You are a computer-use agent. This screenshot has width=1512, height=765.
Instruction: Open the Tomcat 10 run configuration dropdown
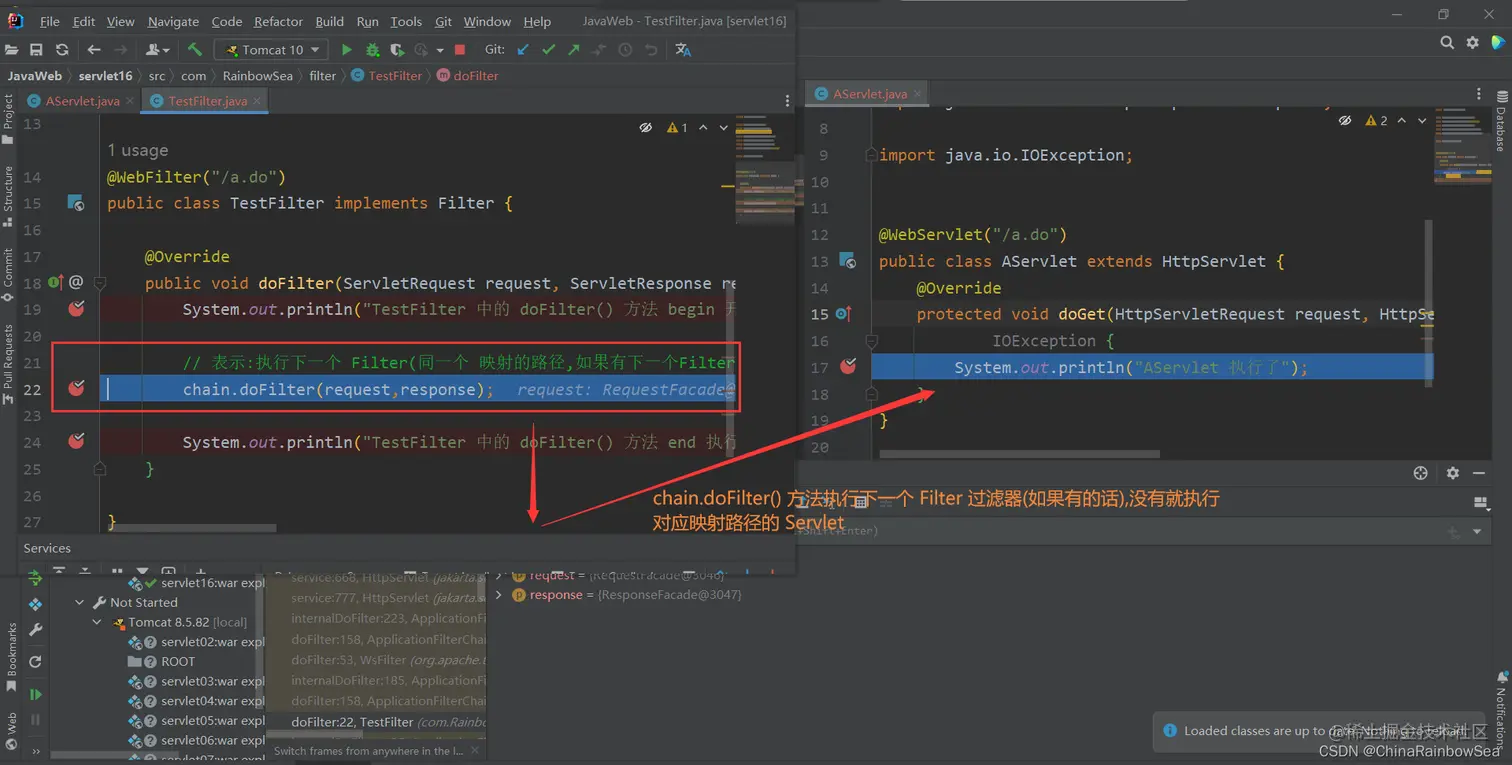pos(272,49)
